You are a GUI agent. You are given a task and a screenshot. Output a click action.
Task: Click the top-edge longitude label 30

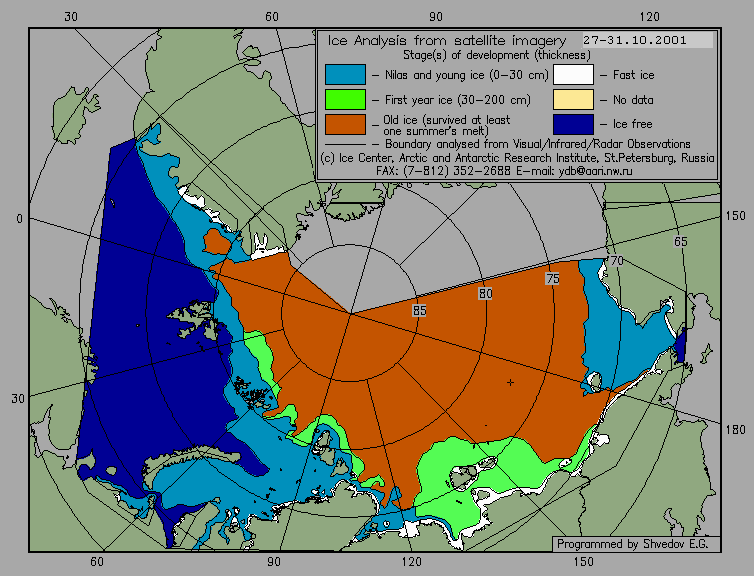(x=71, y=17)
